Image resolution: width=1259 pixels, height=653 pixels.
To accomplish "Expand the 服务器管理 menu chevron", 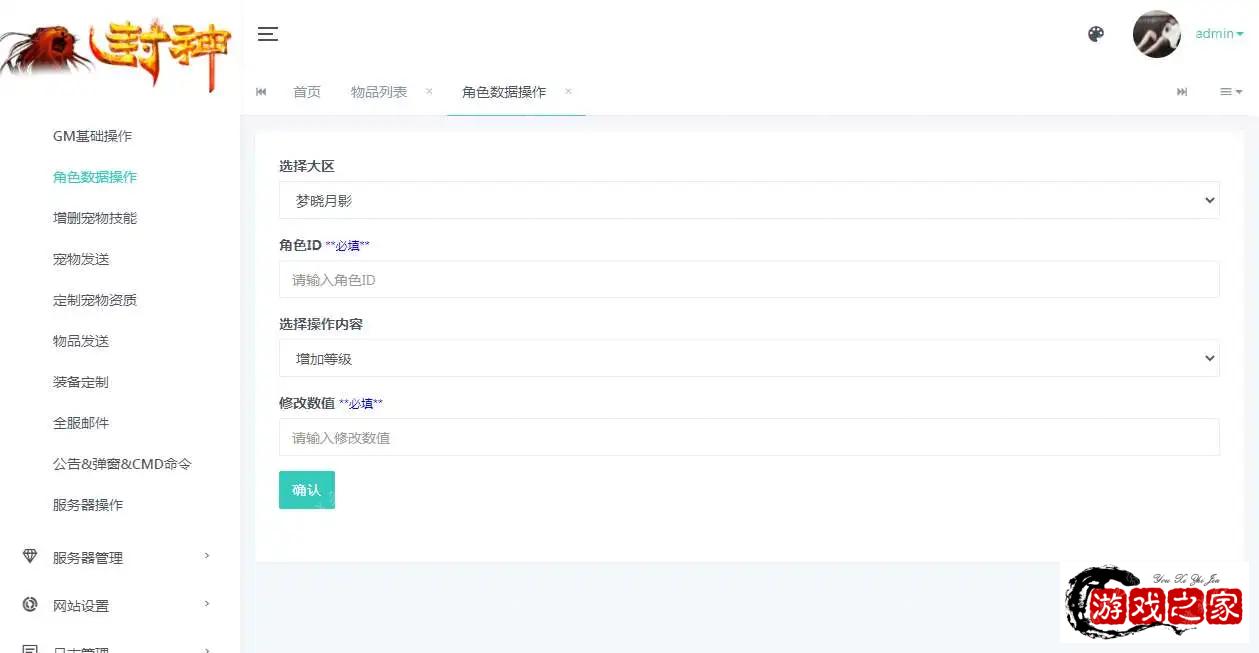I will [207, 556].
